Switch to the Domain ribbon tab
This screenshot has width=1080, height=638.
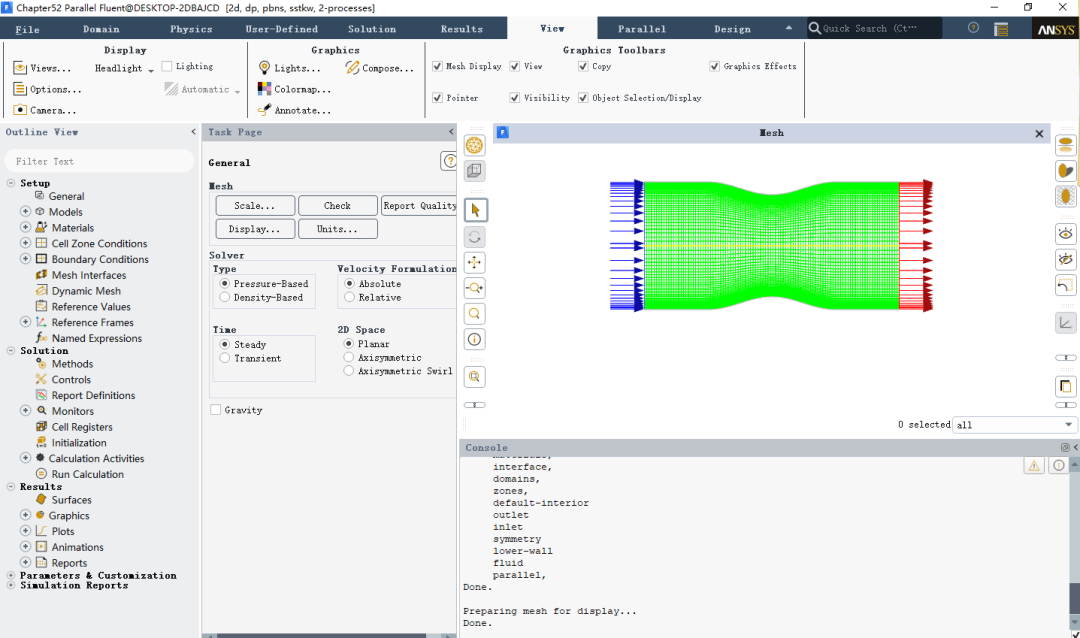pyautogui.click(x=101, y=29)
